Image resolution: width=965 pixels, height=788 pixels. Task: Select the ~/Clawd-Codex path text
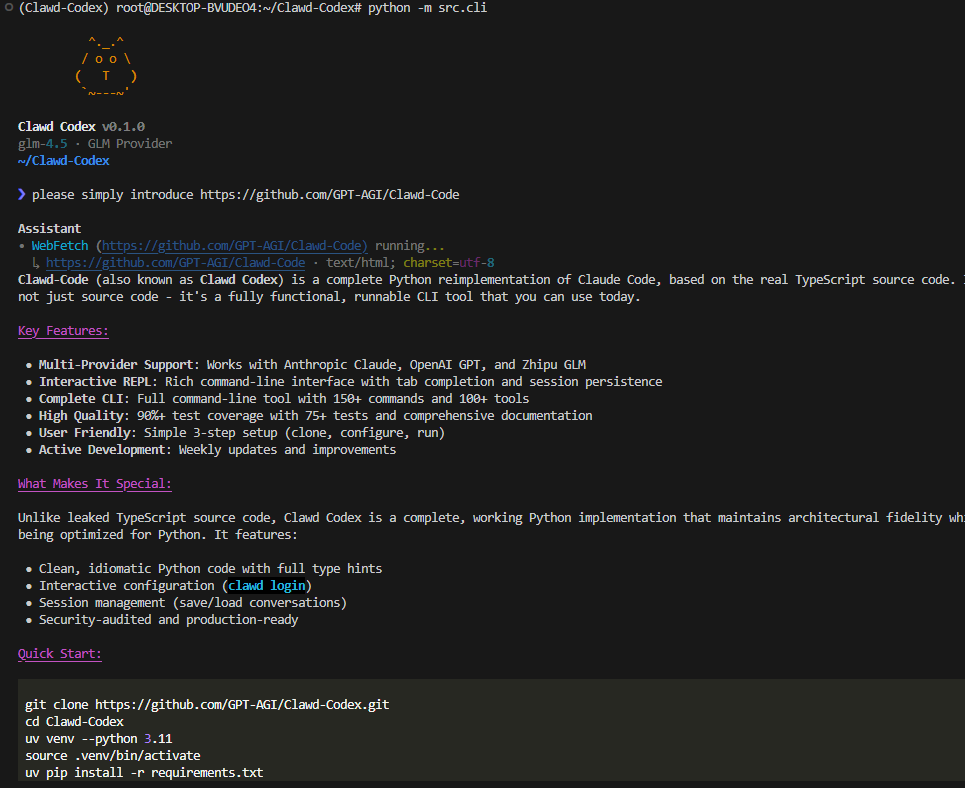pos(63,160)
